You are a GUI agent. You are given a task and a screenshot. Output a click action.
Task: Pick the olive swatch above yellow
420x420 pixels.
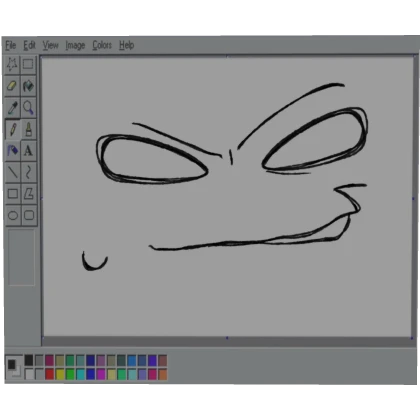(60, 360)
